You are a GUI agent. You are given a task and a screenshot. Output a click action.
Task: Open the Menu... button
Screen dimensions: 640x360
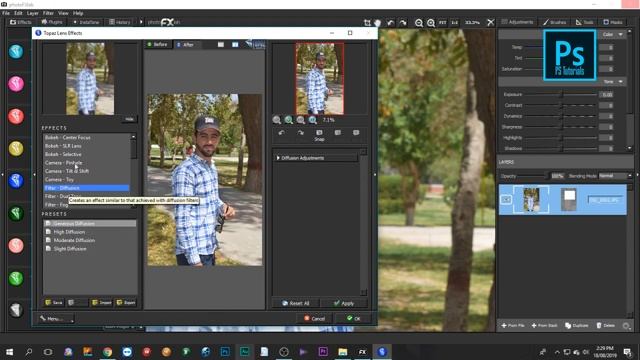[56, 318]
